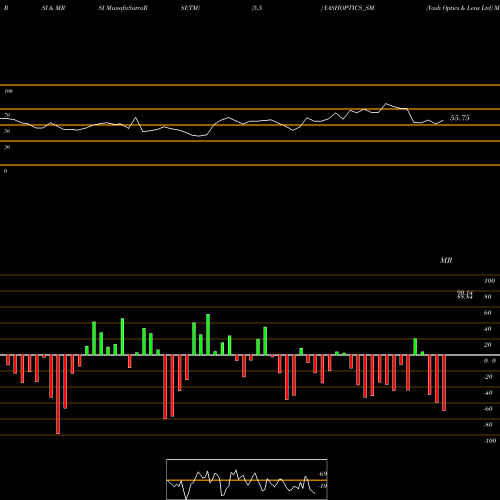Click the RSI axis label 70

(7, 115)
